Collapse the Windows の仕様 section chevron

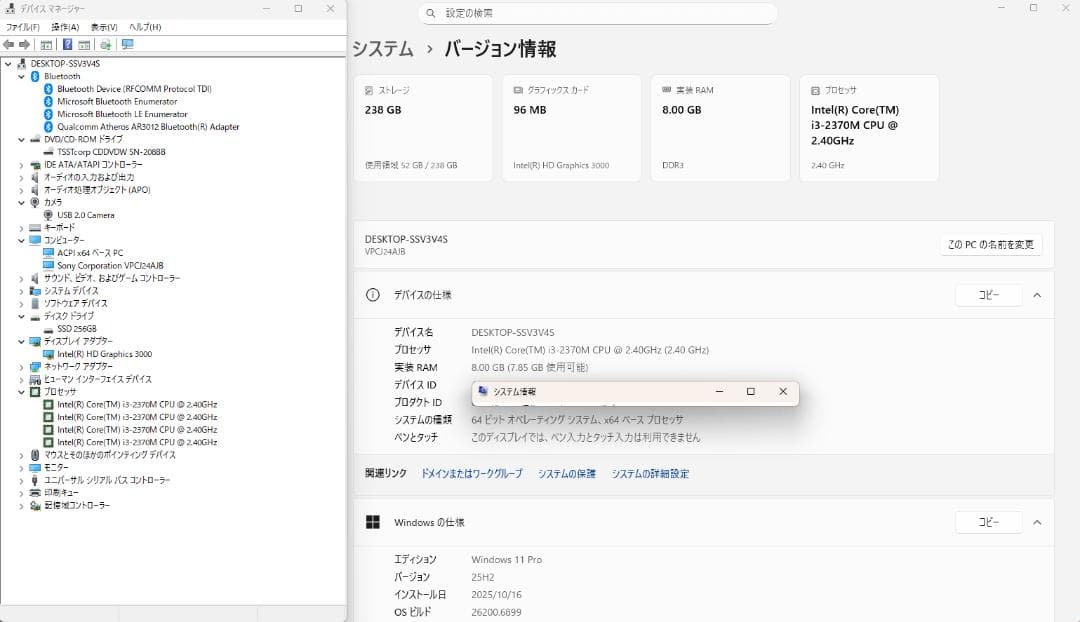point(1037,521)
